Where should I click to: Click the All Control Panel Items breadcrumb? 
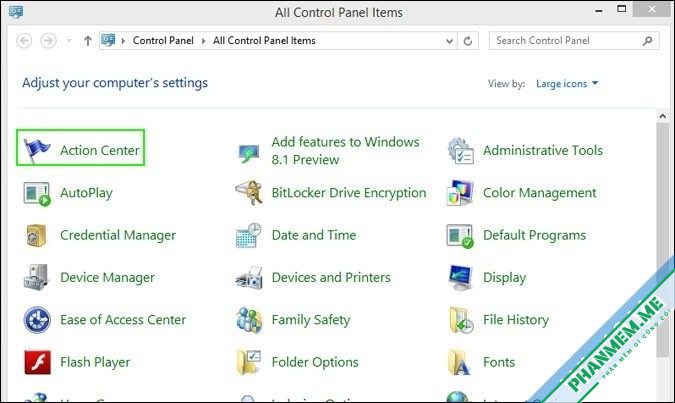point(264,40)
